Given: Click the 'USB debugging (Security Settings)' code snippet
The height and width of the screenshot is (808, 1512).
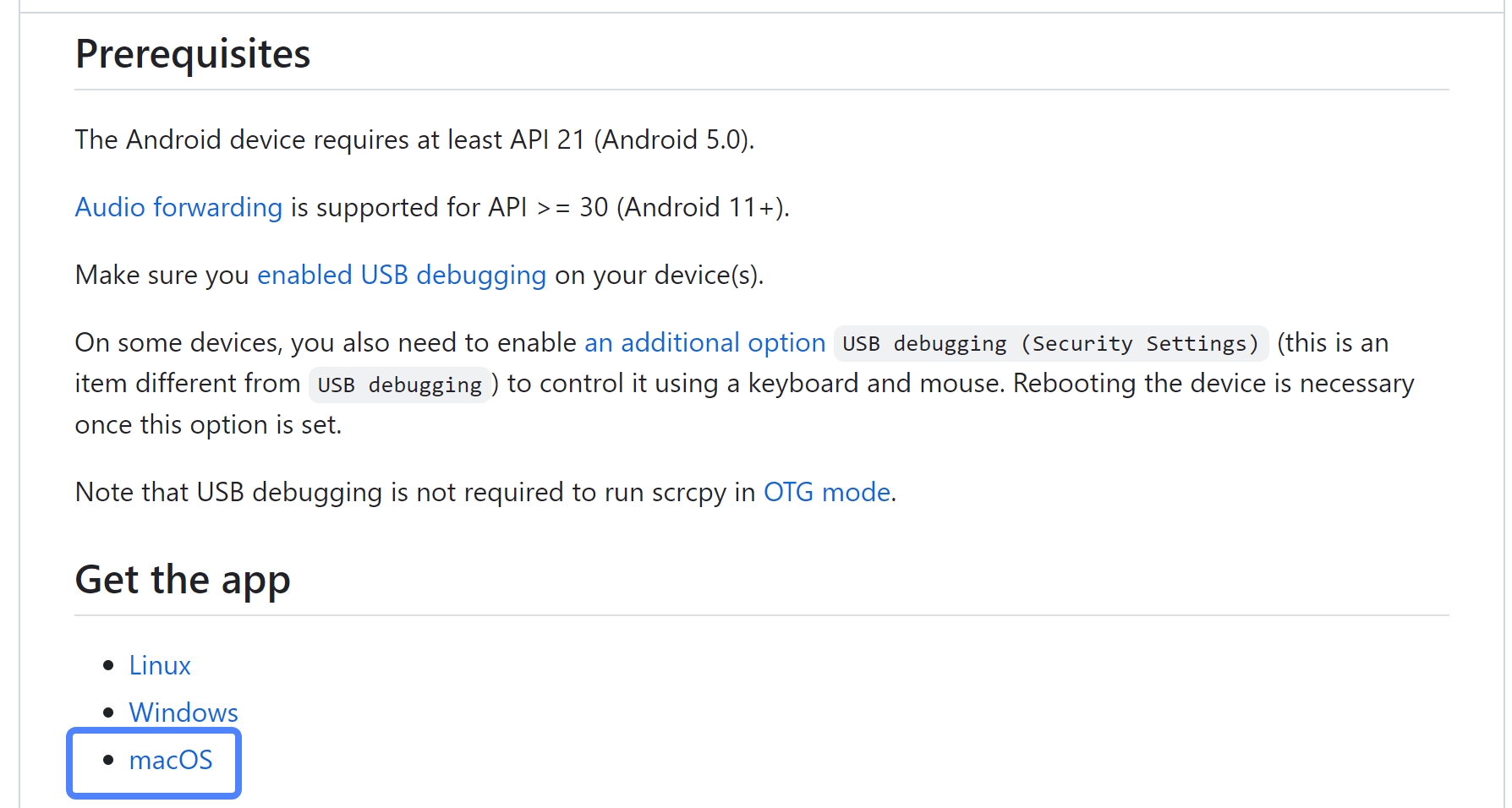Looking at the screenshot, I should click(x=1050, y=343).
